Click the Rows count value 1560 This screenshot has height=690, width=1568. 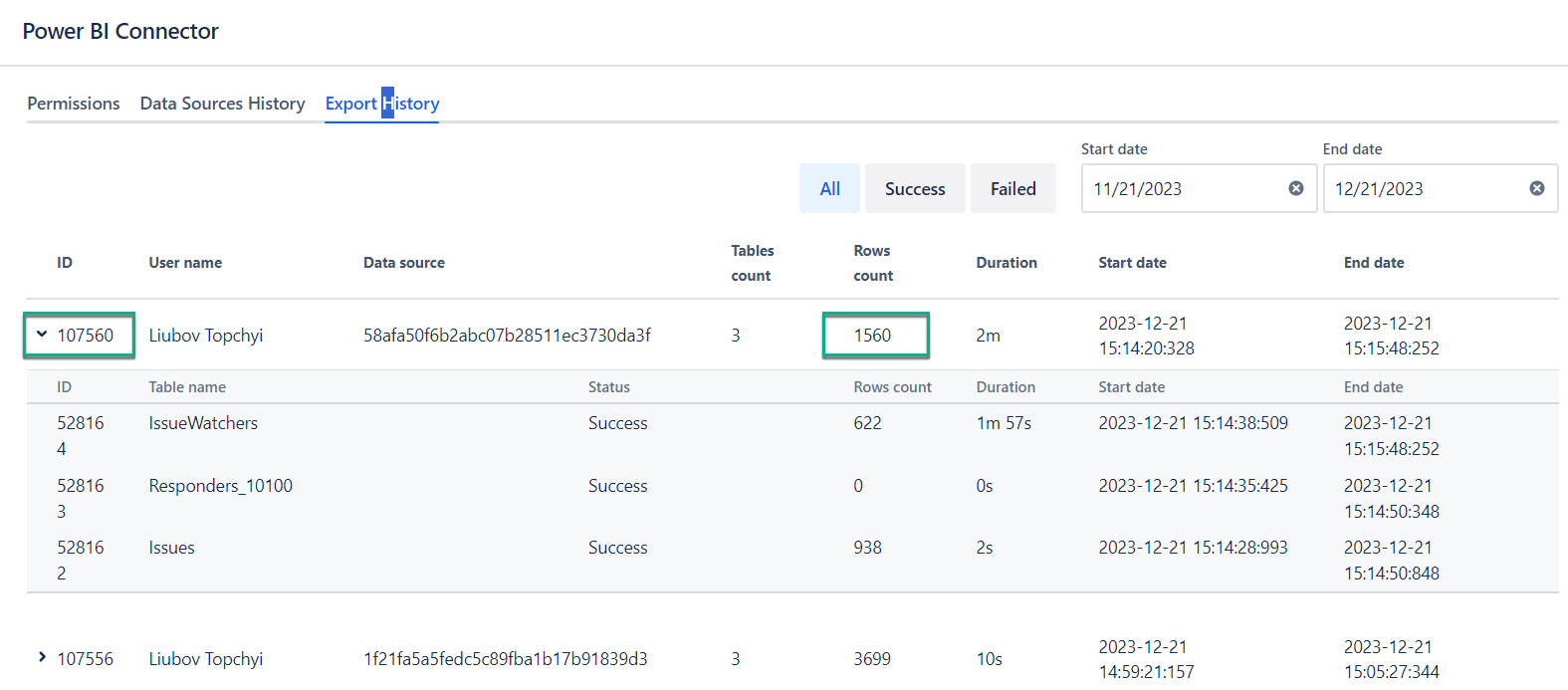pyautogui.click(x=873, y=336)
